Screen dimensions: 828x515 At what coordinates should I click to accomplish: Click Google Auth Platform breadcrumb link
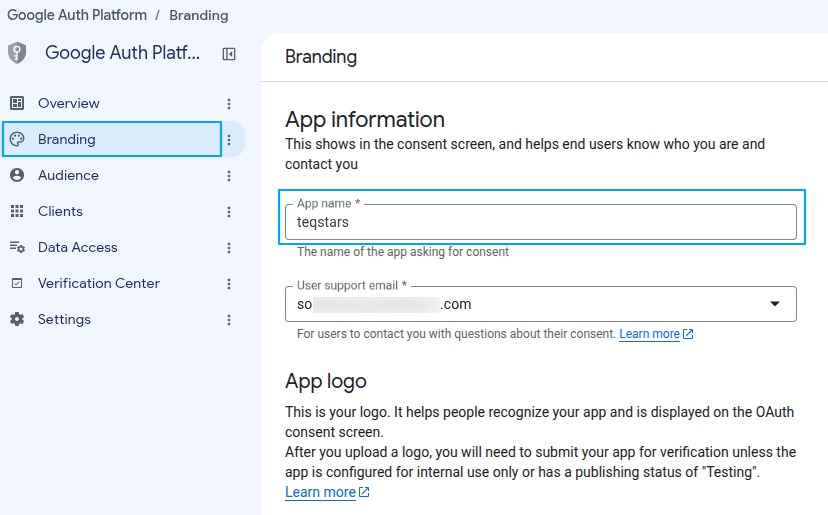[77, 15]
